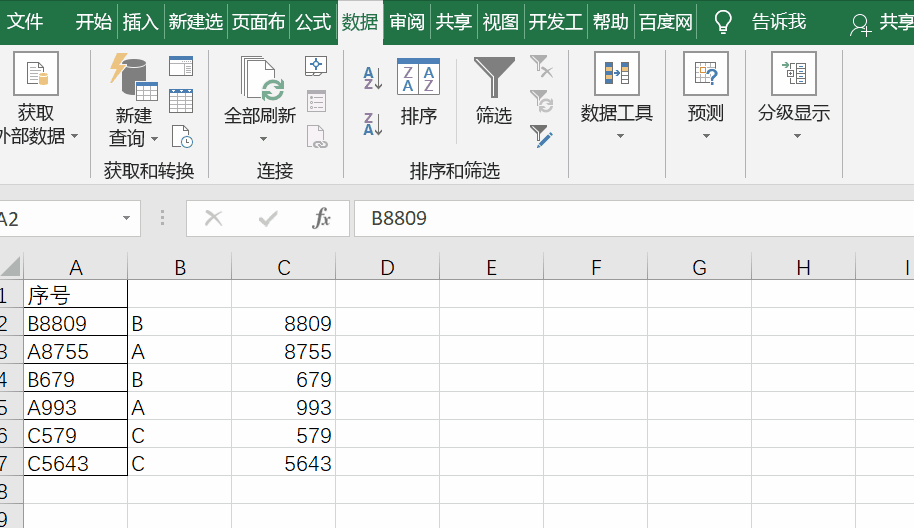The image size is (914, 528).
Task: Select cell containing B679
Action: (76, 379)
